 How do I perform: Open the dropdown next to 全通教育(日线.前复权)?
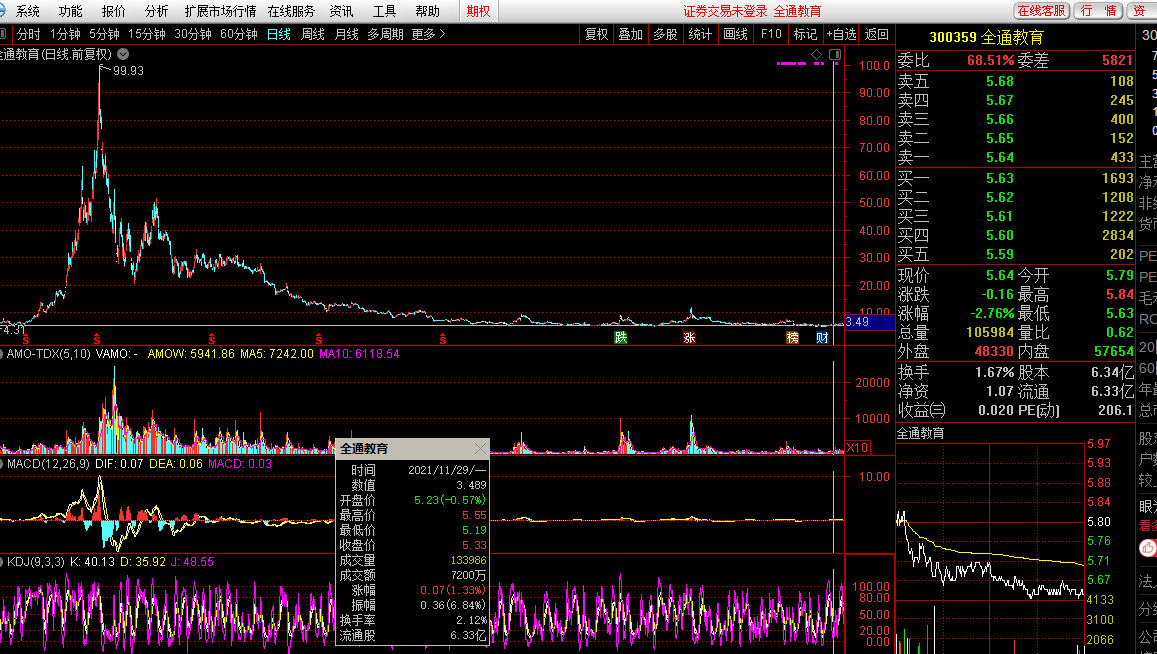123,54
